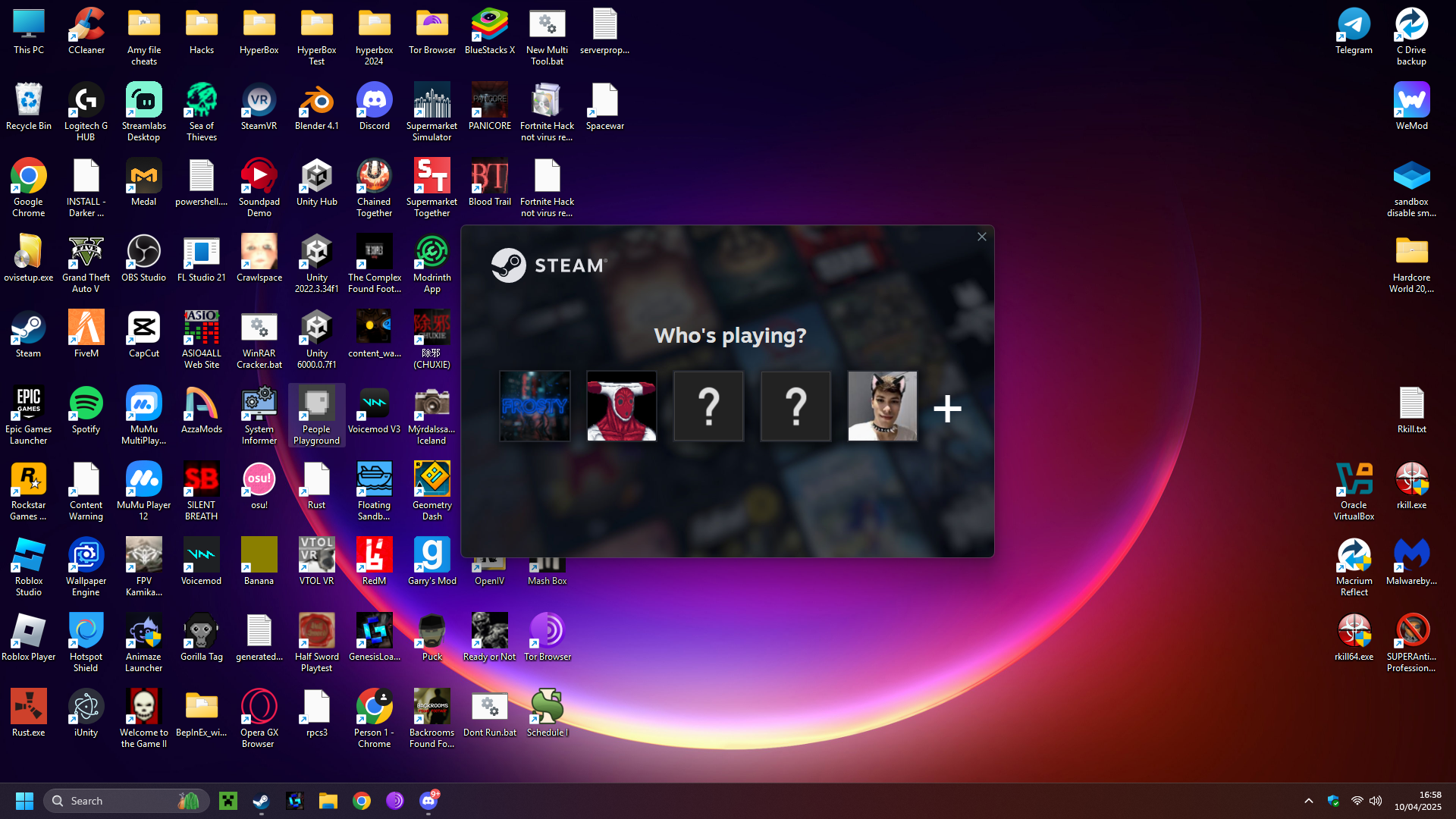
Task: Add a new Steam account with plus
Action: coord(947,409)
